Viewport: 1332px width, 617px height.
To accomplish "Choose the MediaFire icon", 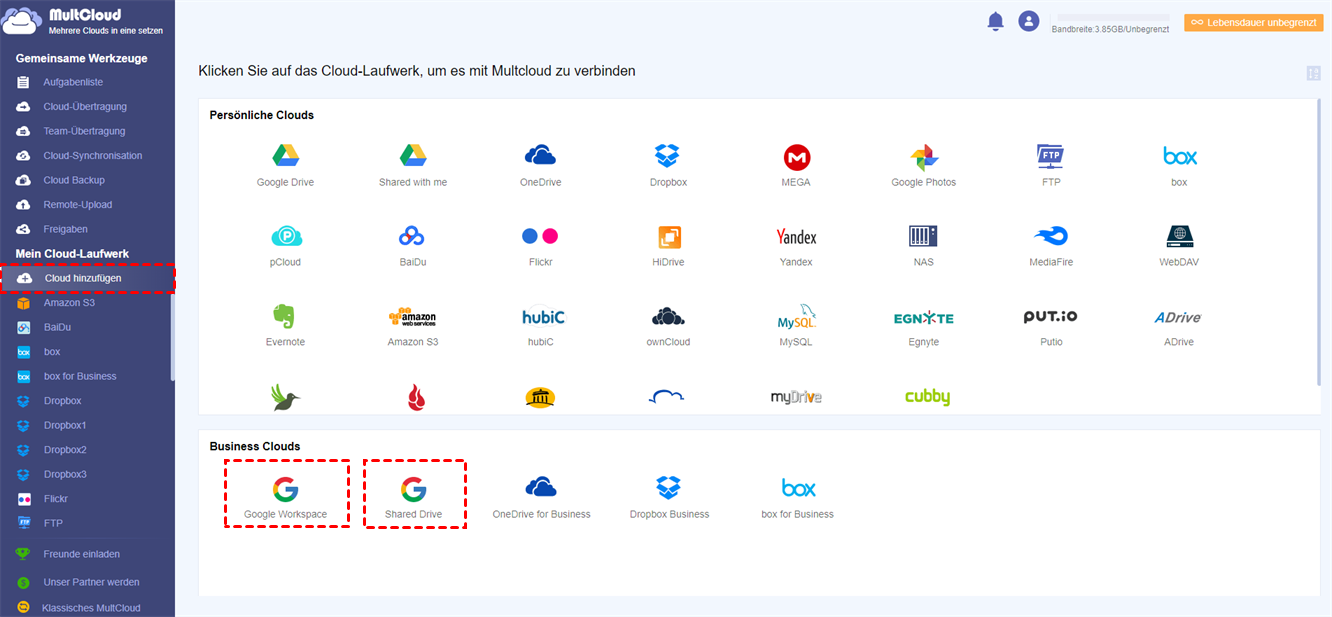I will pos(1050,237).
